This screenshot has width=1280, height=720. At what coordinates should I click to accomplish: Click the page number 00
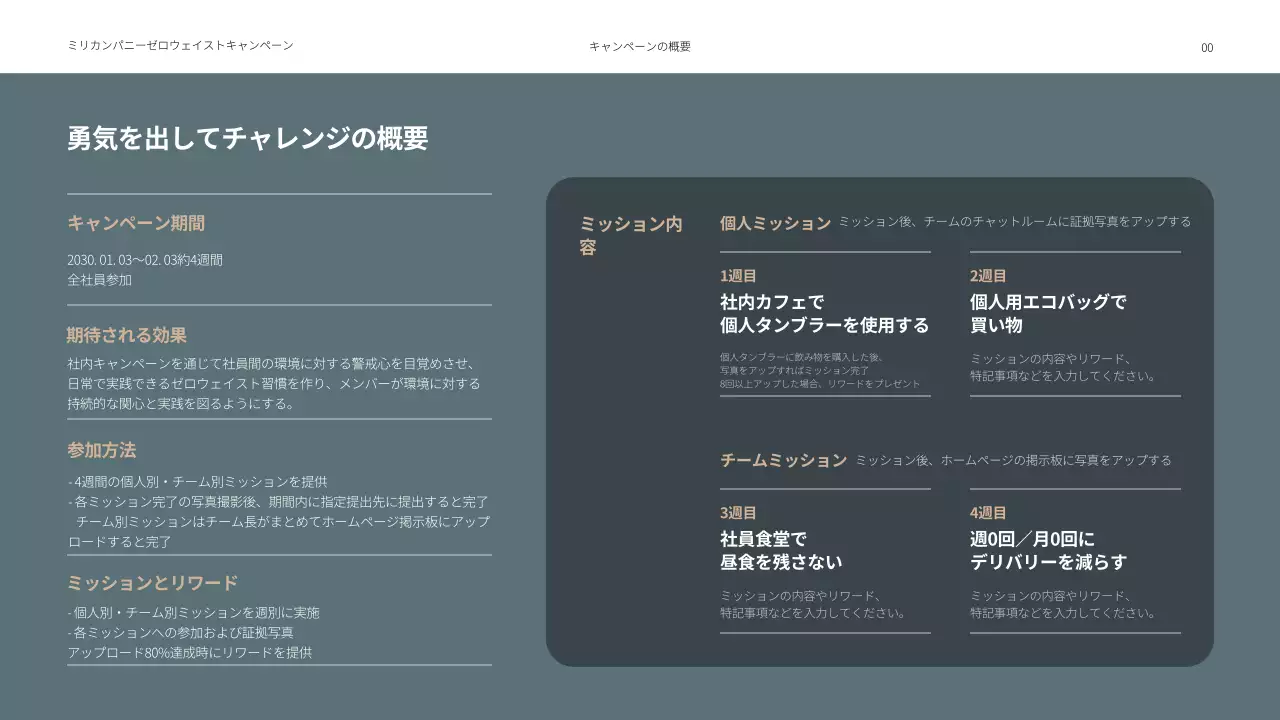pos(1207,47)
